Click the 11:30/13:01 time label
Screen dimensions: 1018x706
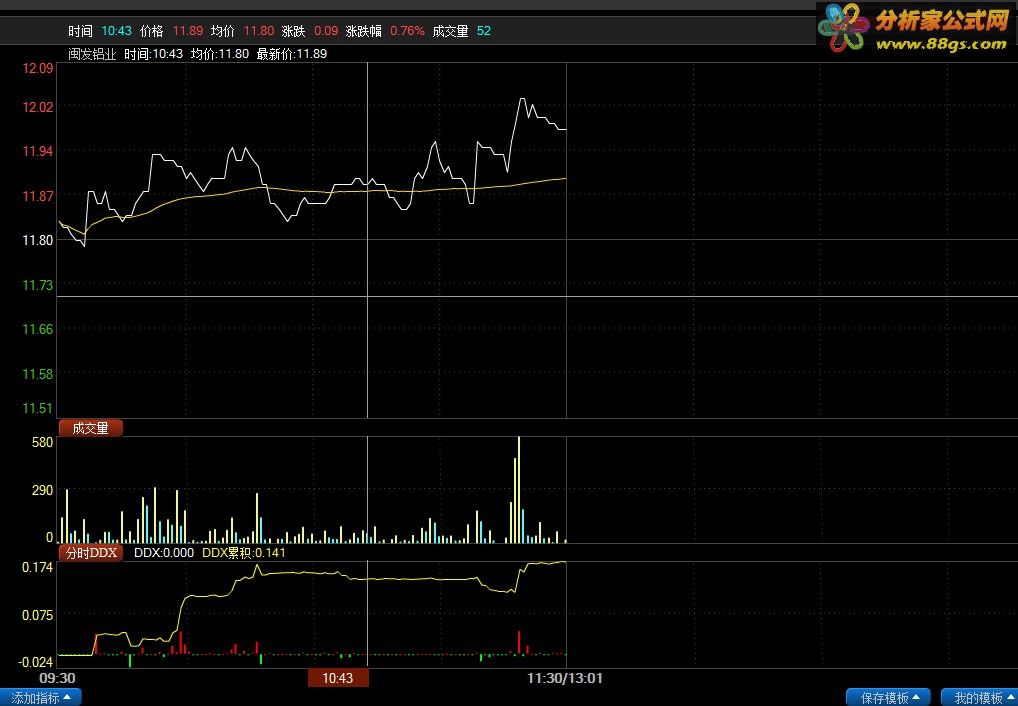565,678
